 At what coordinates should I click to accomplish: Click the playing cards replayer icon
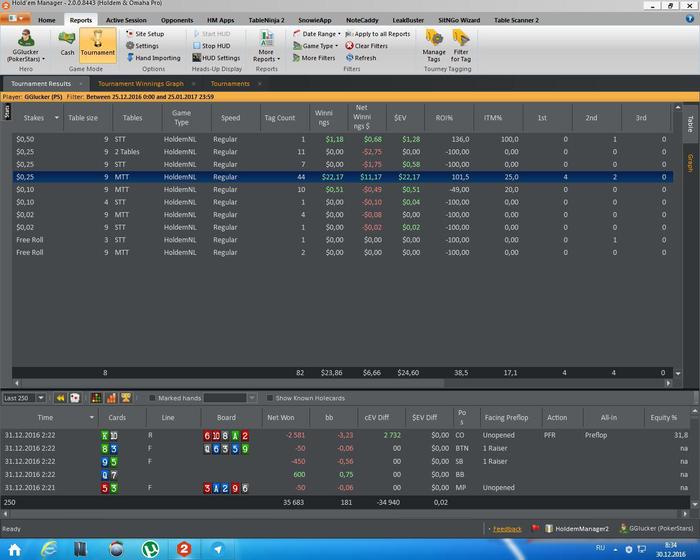coord(75,397)
